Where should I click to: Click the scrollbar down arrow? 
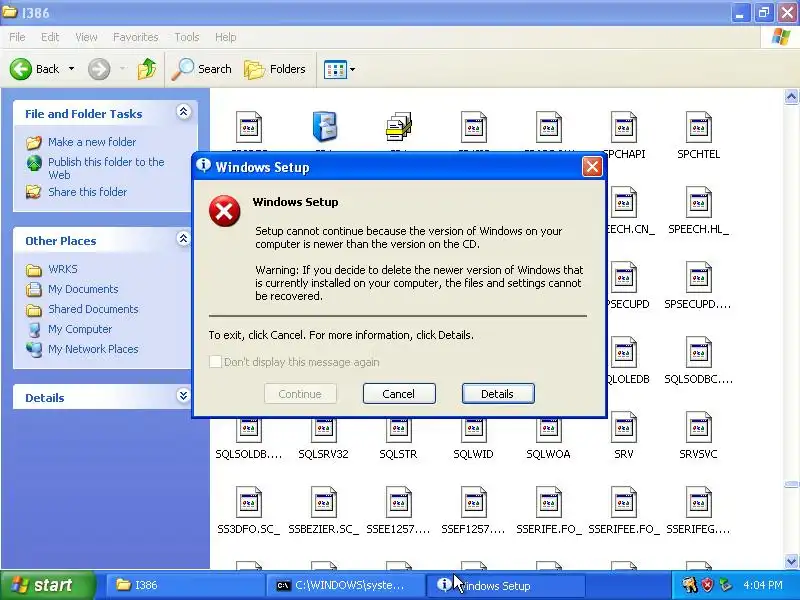click(791, 561)
